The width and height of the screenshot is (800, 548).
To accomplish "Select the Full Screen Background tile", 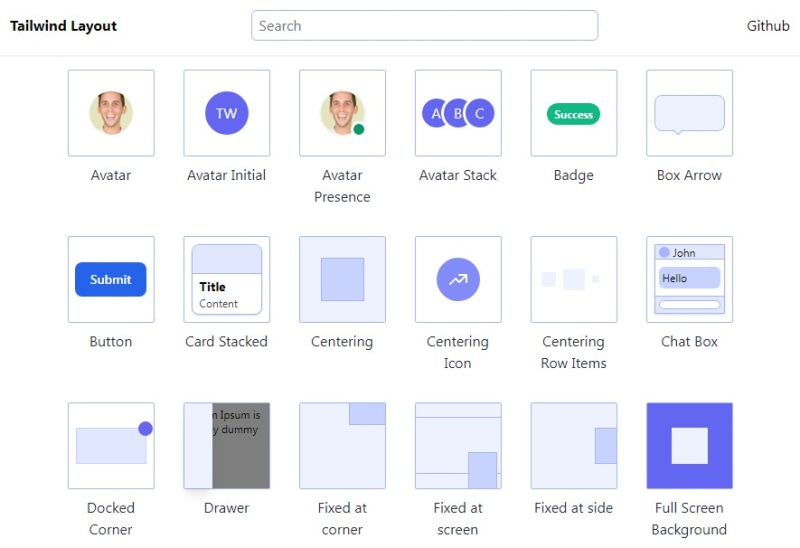I will (x=689, y=445).
